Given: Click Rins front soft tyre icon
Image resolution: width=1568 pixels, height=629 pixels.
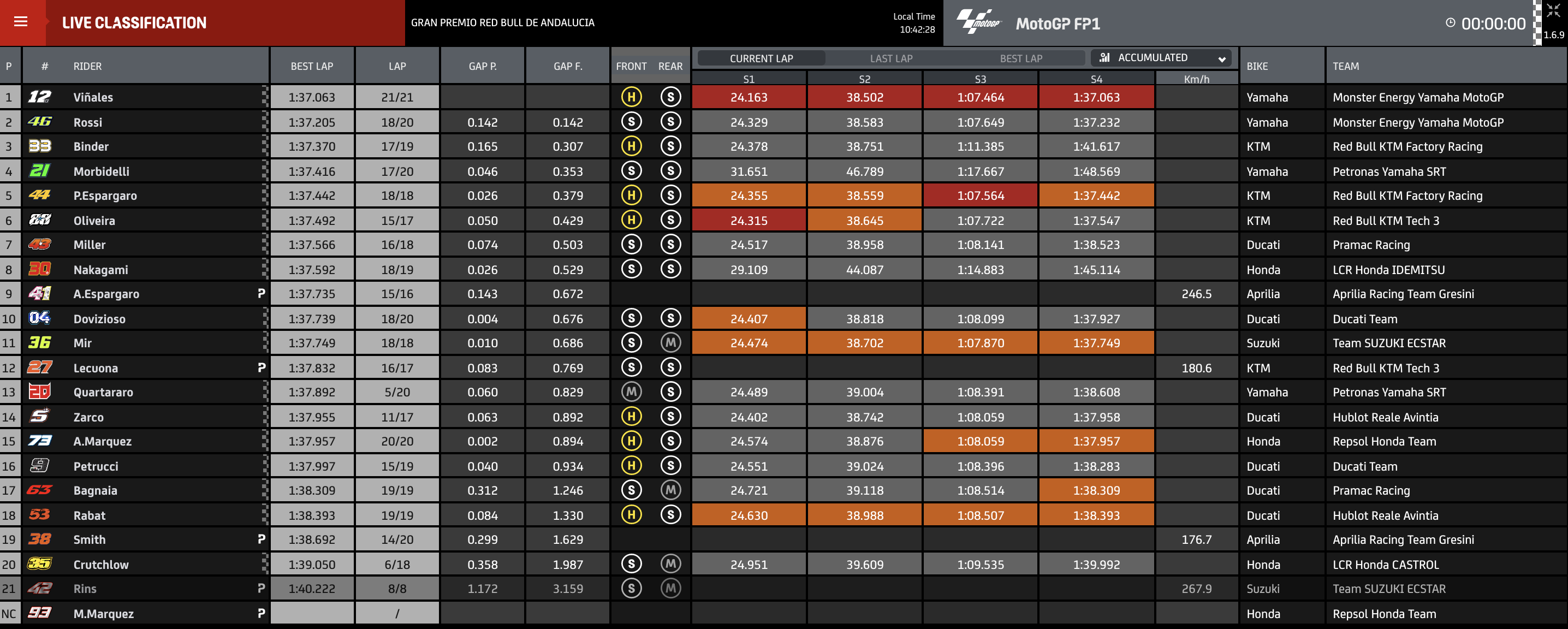Looking at the screenshot, I should (x=631, y=588).
